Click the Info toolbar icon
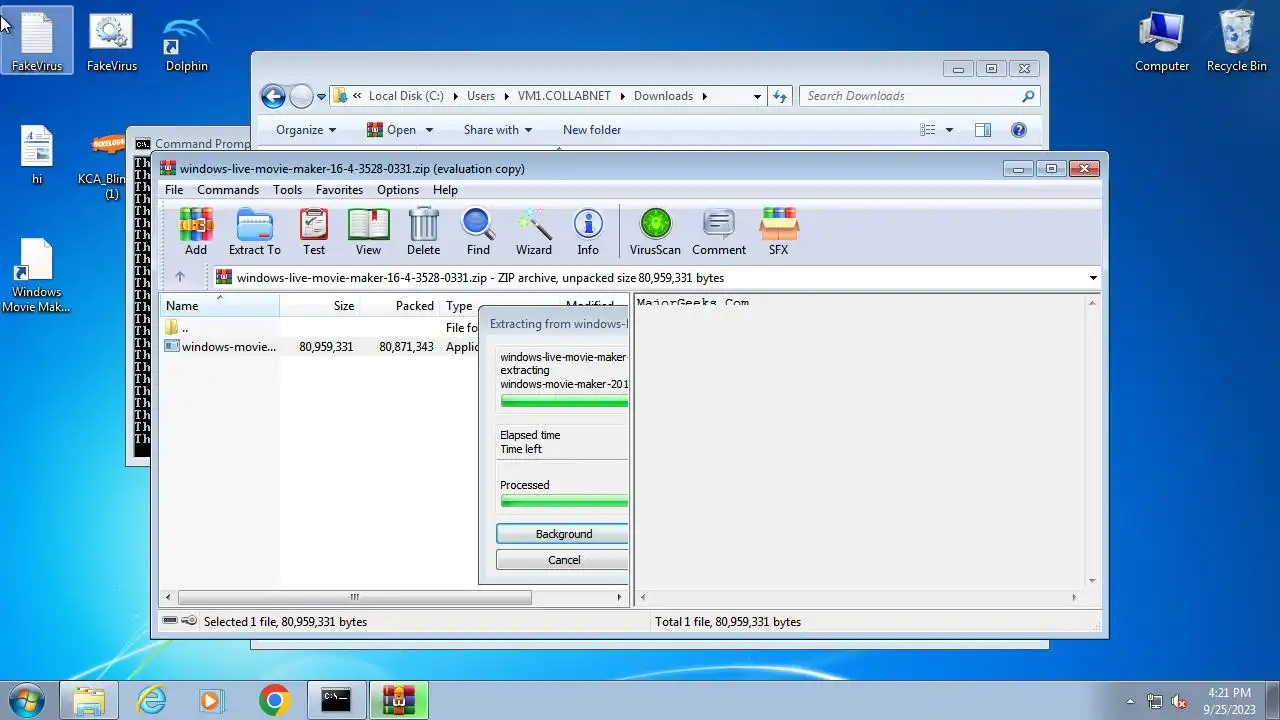The image size is (1280, 720). [x=588, y=232]
